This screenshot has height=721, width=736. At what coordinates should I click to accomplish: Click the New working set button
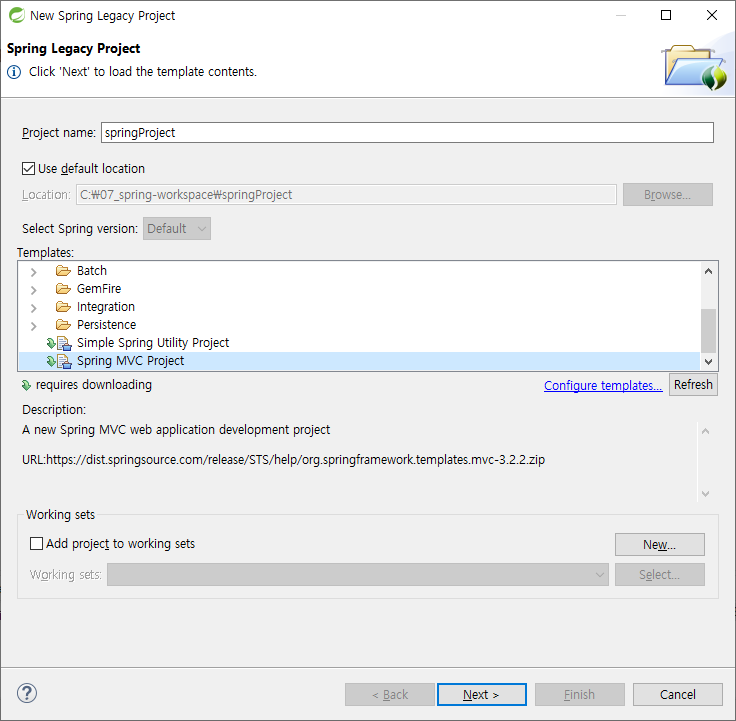click(659, 545)
